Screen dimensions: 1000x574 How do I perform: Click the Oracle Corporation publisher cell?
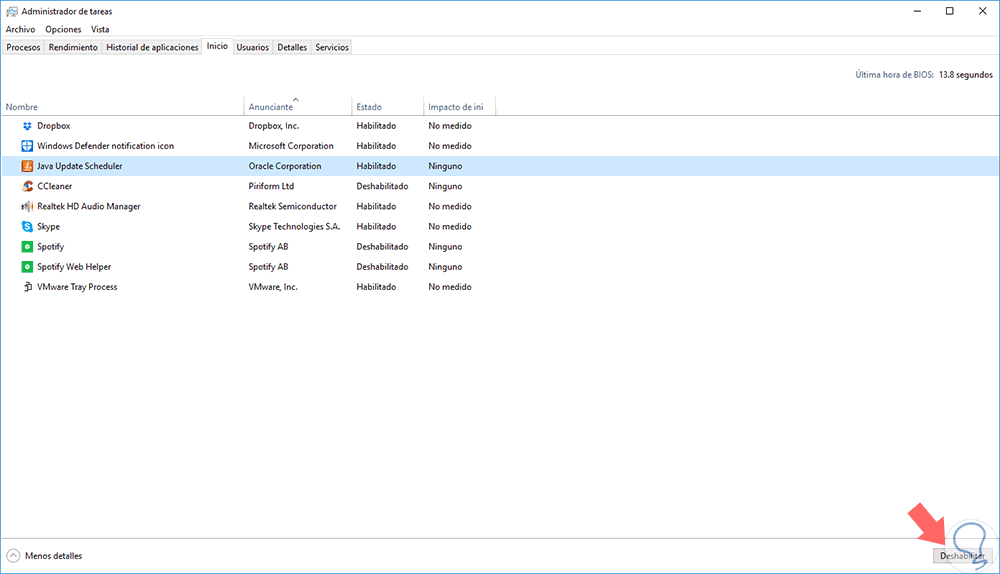(x=284, y=166)
